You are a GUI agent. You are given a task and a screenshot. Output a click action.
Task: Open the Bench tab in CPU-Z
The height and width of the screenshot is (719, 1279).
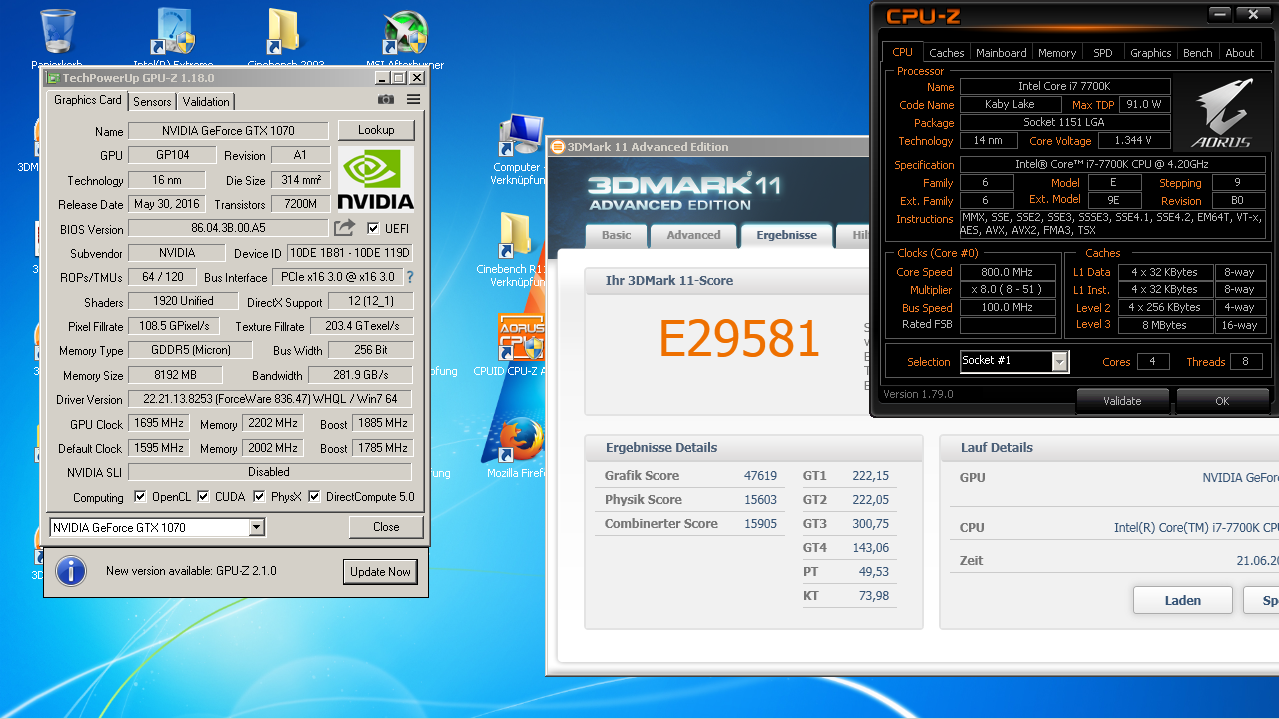pyautogui.click(x=1197, y=53)
